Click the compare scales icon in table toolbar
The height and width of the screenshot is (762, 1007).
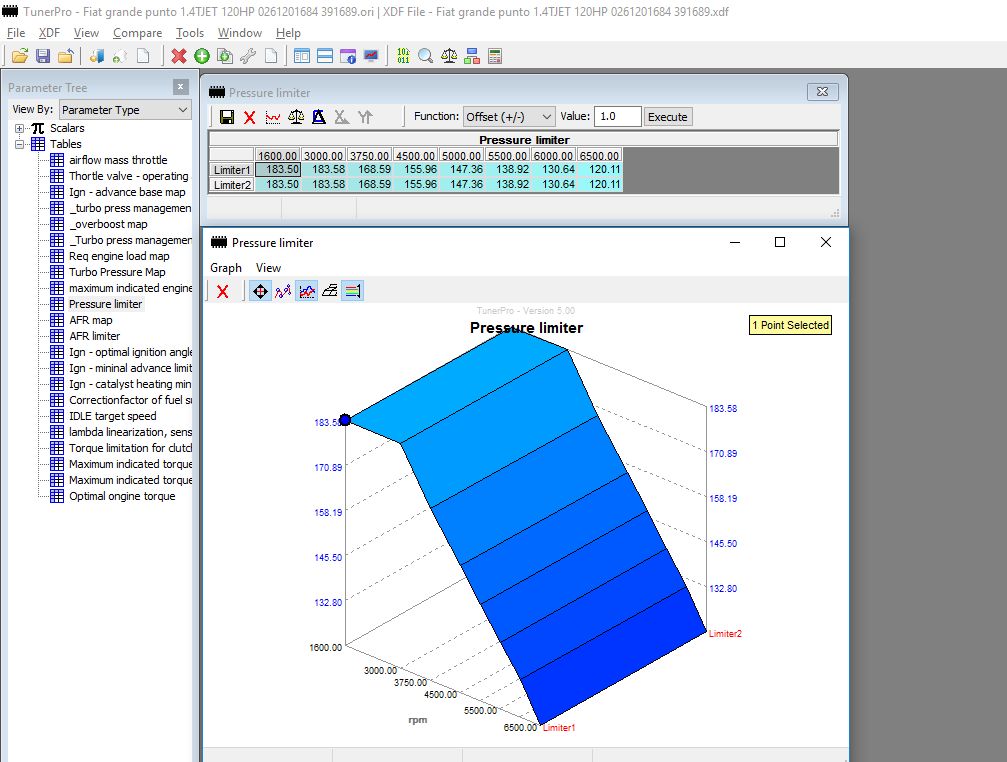tap(296, 117)
